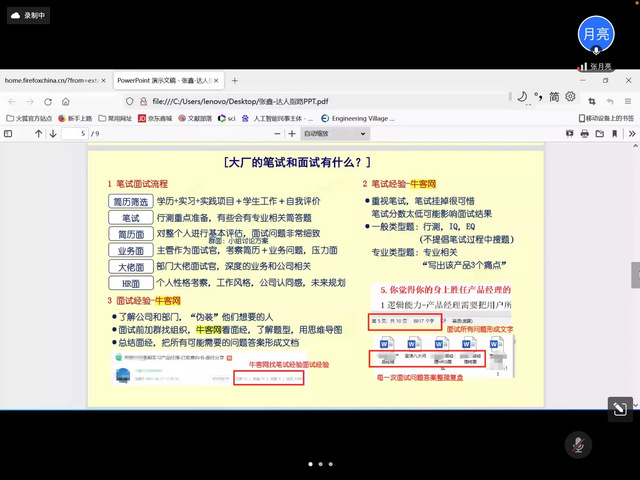Image resolution: width=640 pixels, height=480 pixels.
Task: Go to next PDF page arrow
Action: pyautogui.click(x=53, y=133)
